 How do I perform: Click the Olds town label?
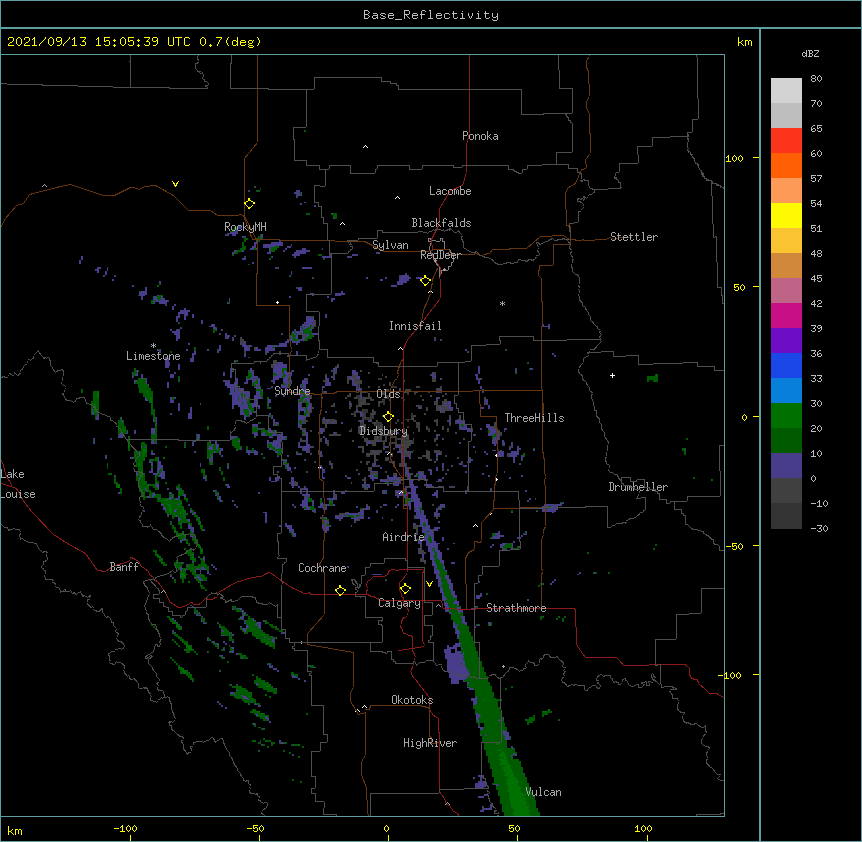388,394
